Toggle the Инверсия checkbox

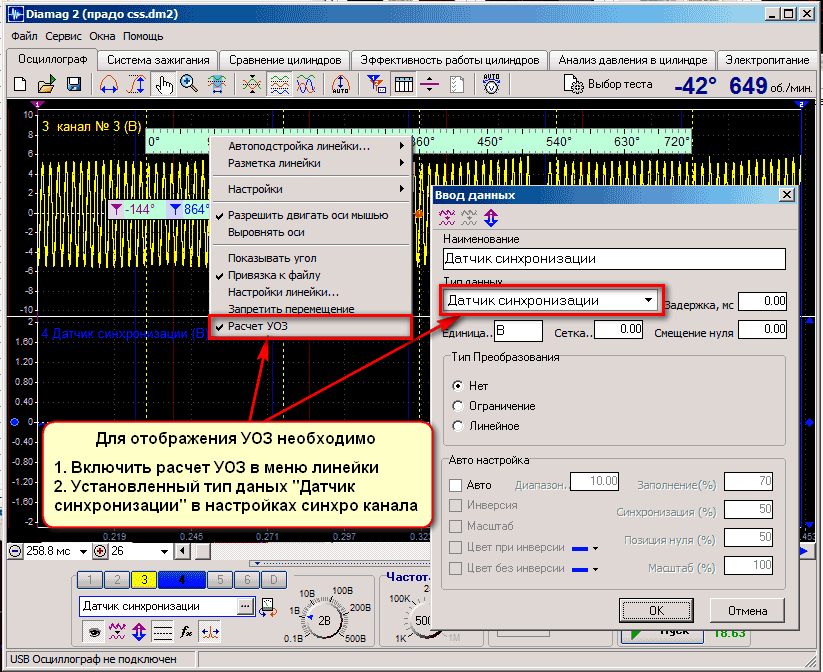456,505
